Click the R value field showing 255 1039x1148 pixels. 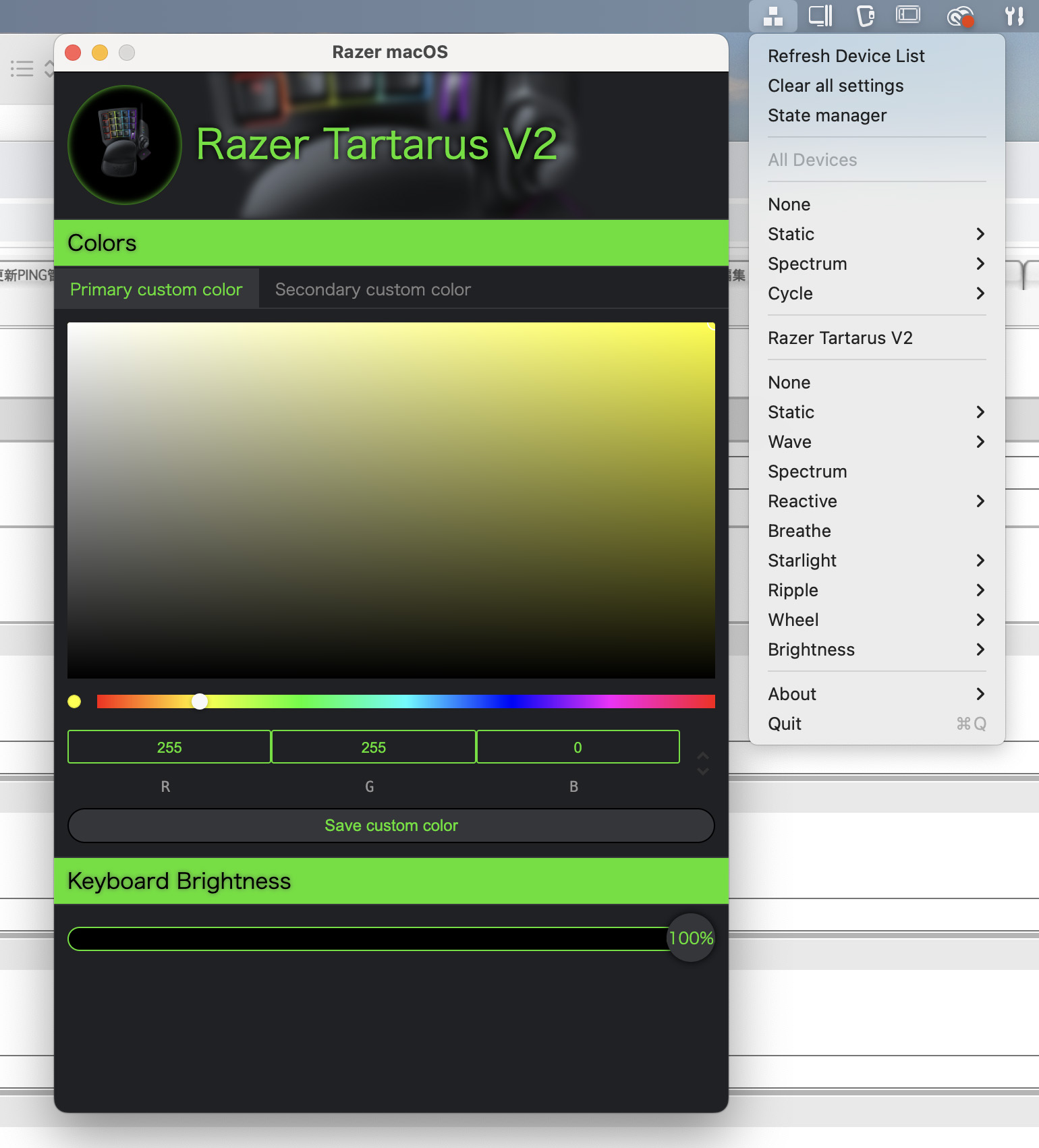[169, 747]
